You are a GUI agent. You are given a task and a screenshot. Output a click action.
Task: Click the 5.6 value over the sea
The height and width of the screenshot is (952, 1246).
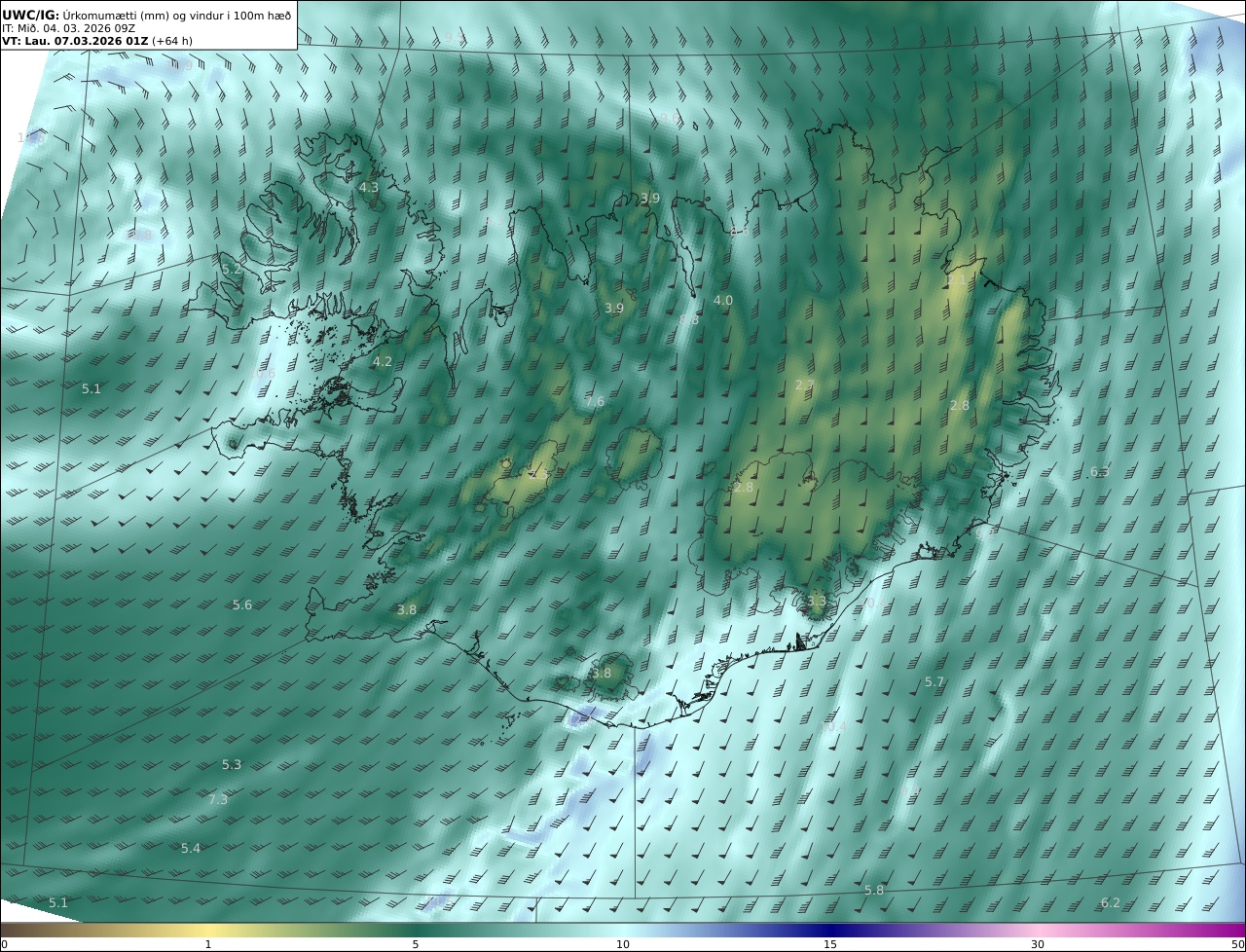click(242, 604)
